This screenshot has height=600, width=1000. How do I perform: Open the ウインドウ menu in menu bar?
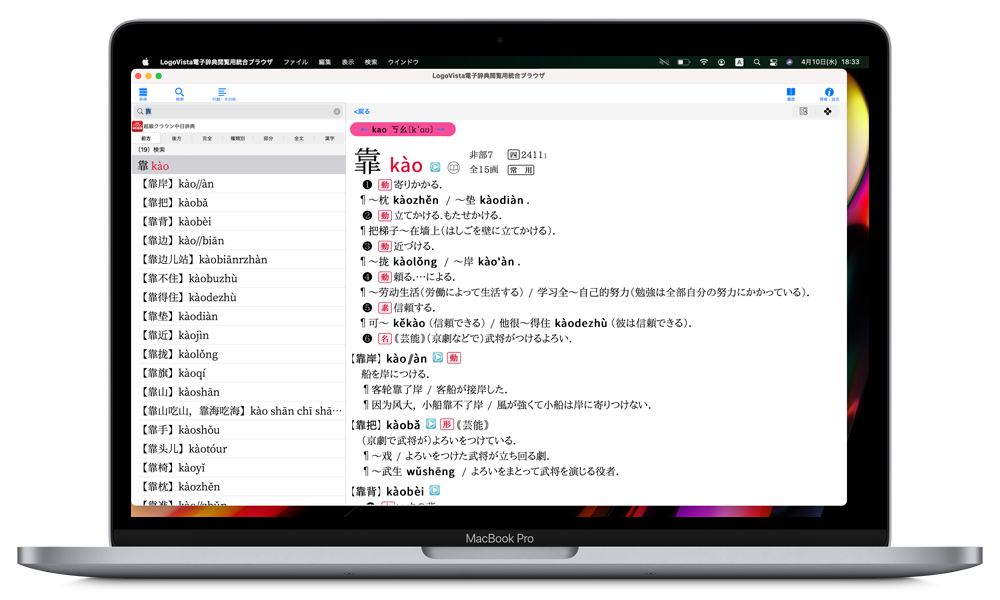[403, 62]
